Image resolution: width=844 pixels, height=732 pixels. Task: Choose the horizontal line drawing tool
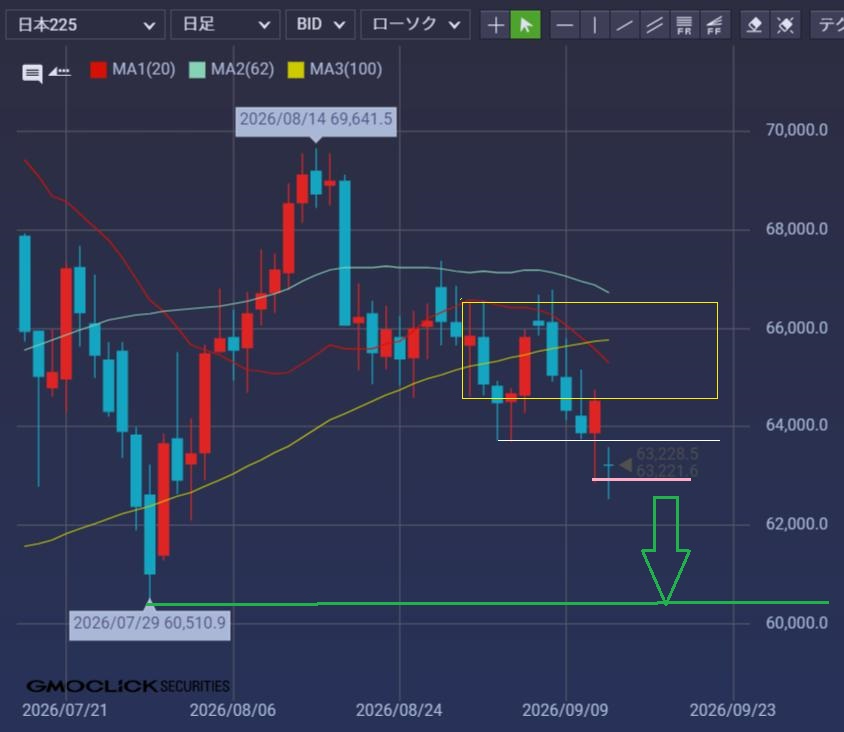click(x=565, y=25)
